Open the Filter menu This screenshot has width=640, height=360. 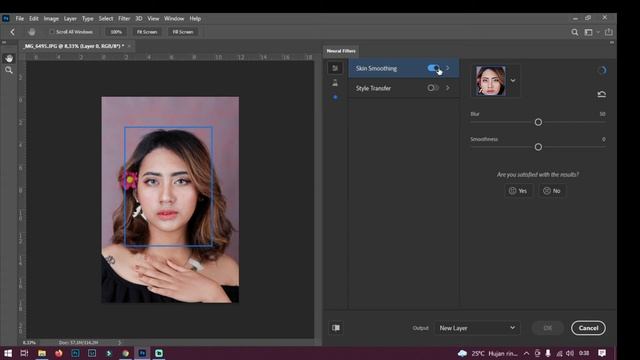click(x=124, y=18)
